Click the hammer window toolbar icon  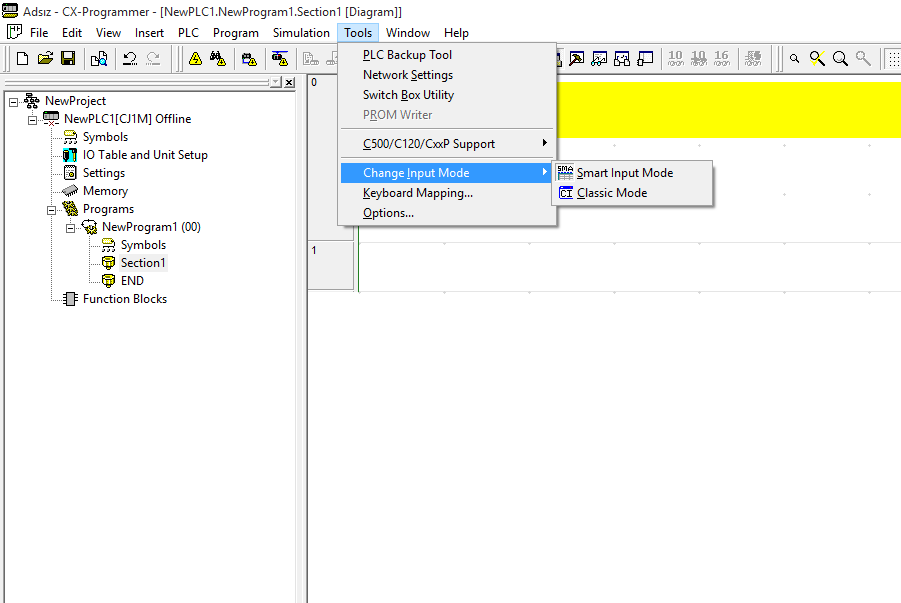point(576,59)
